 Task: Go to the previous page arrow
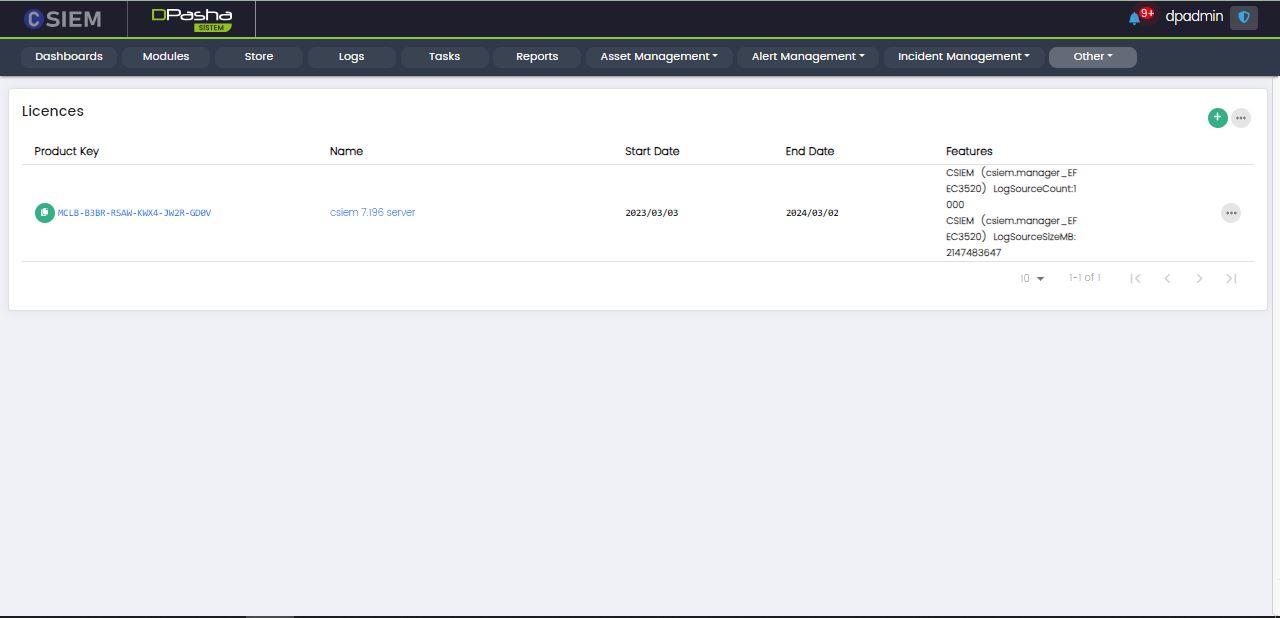pos(1167,279)
